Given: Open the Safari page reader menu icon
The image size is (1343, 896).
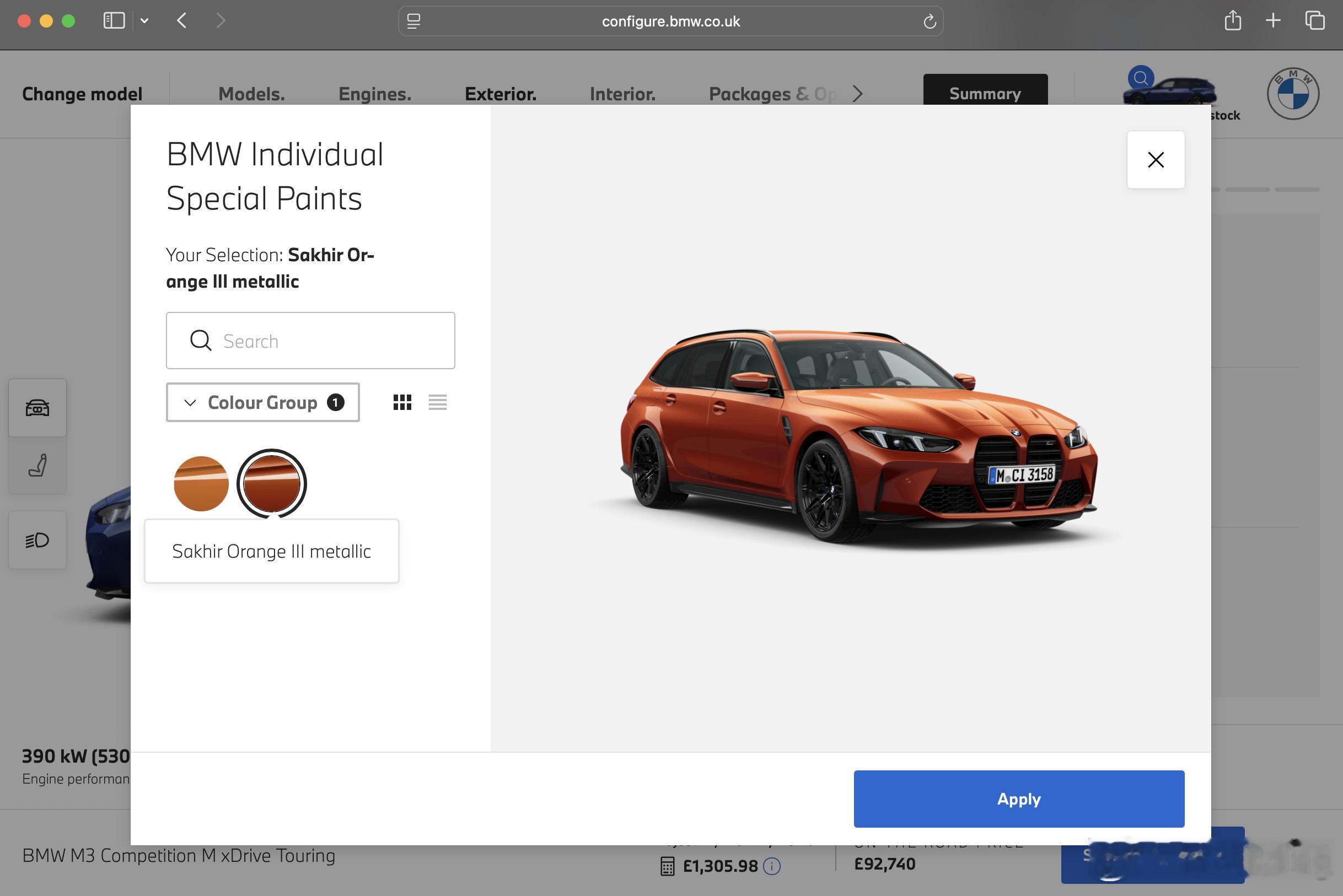Looking at the screenshot, I should click(413, 21).
